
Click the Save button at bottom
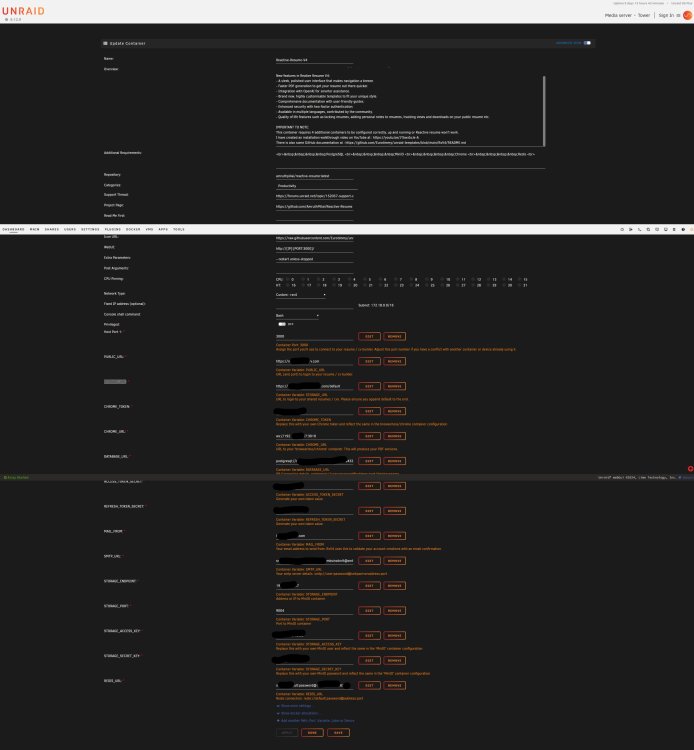click(338, 733)
